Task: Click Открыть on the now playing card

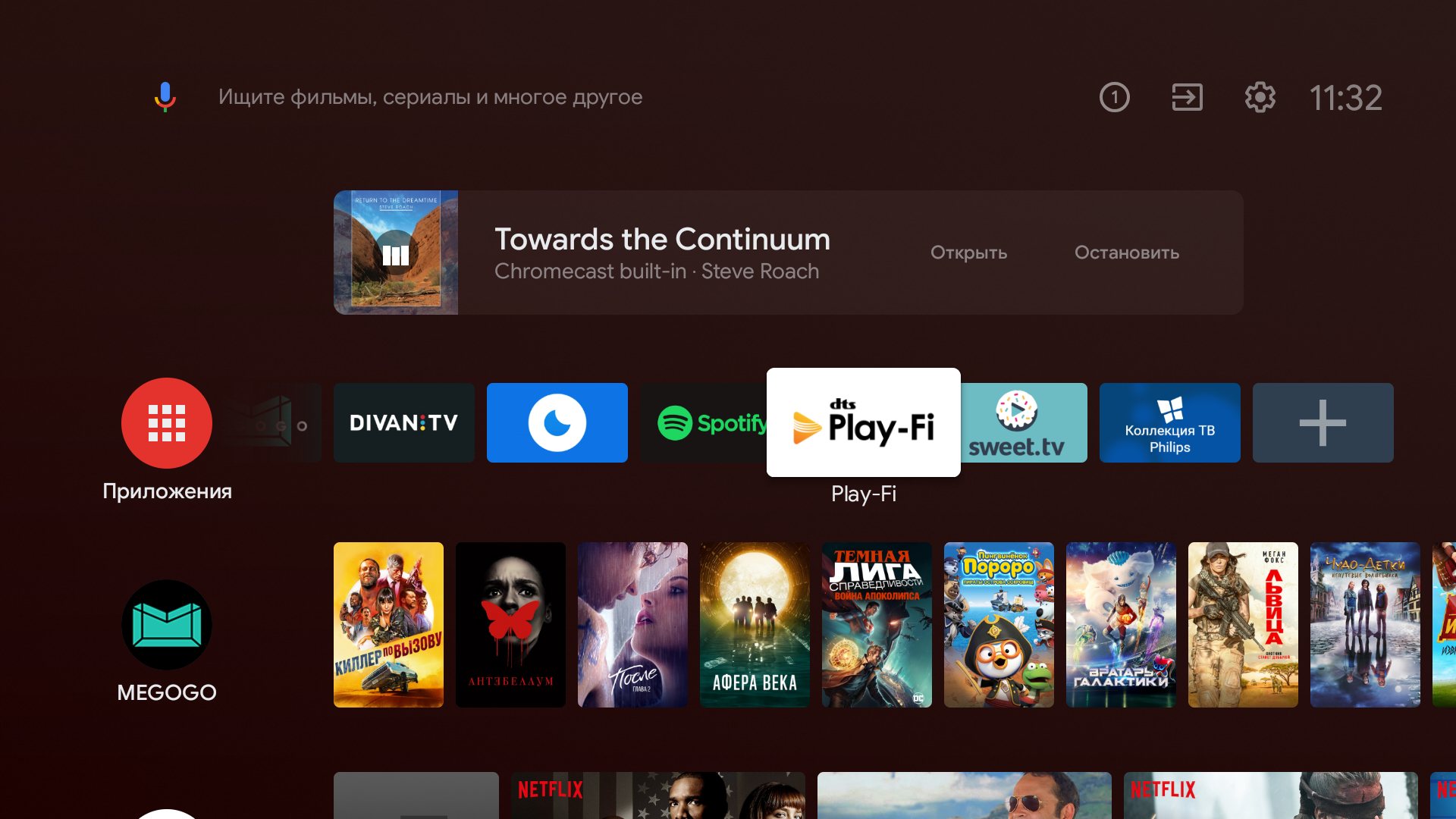Action: tap(968, 253)
